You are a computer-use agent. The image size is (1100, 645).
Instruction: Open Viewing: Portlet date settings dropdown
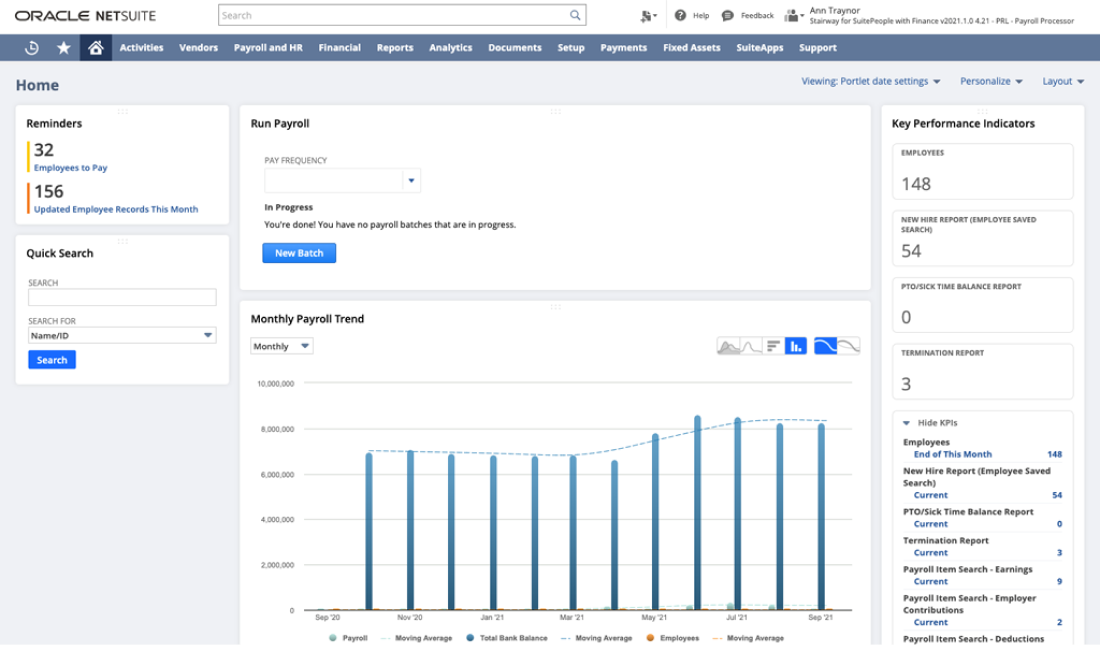click(871, 81)
